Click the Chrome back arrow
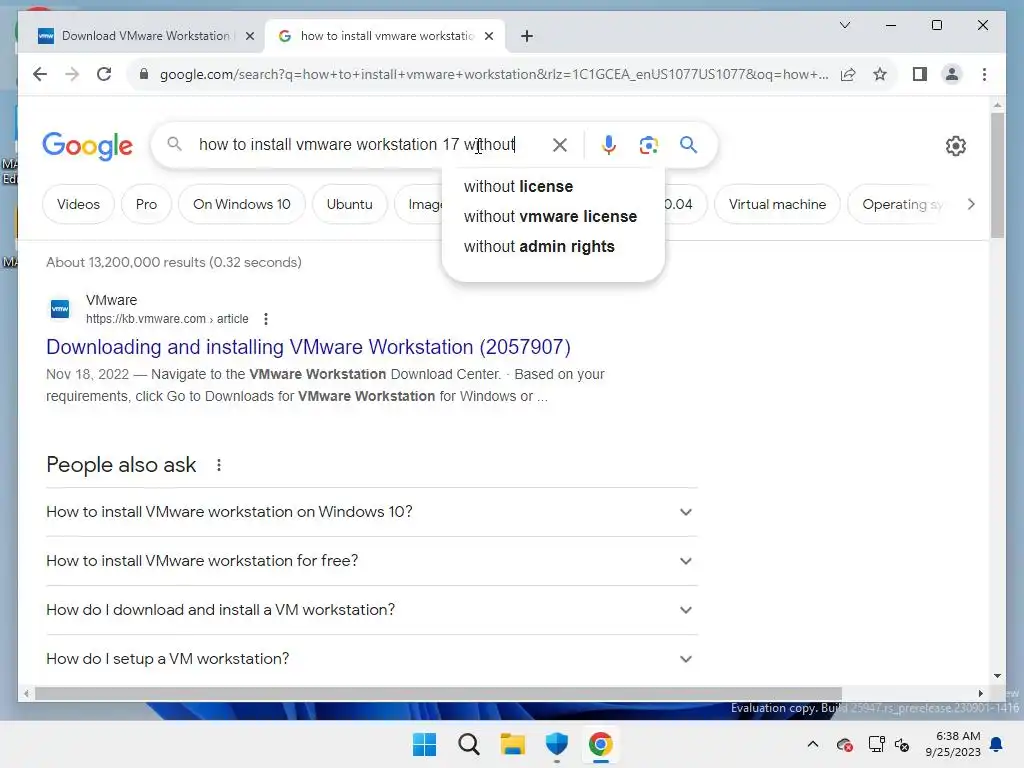Image resolution: width=1024 pixels, height=768 pixels. coord(40,74)
